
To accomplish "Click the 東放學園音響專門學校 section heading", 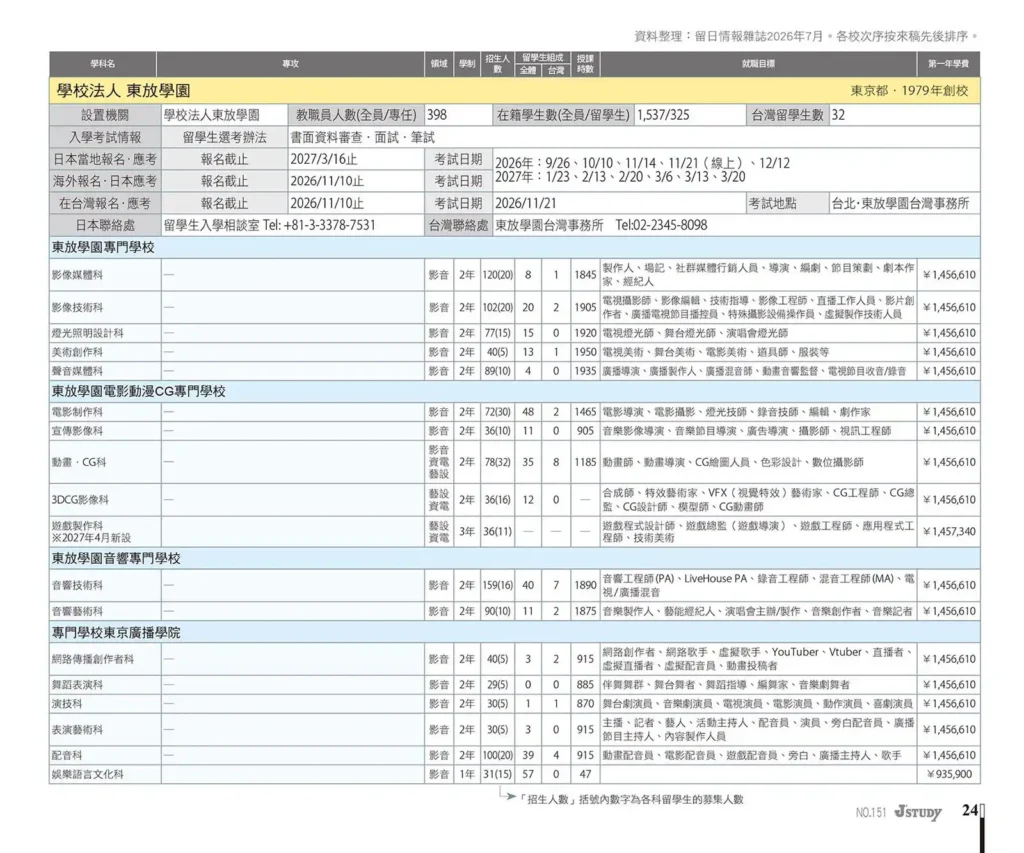I will click(116, 558).
